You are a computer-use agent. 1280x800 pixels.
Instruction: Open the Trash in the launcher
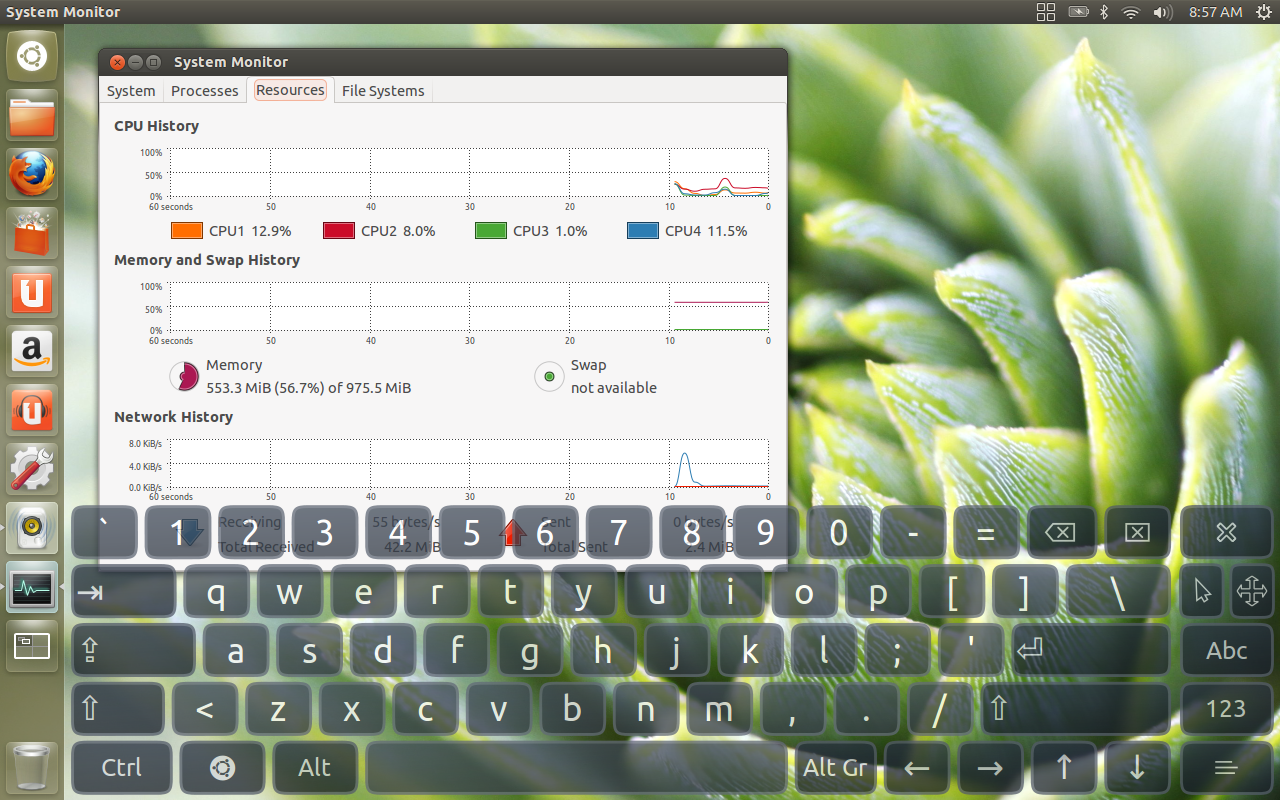pyautogui.click(x=32, y=767)
